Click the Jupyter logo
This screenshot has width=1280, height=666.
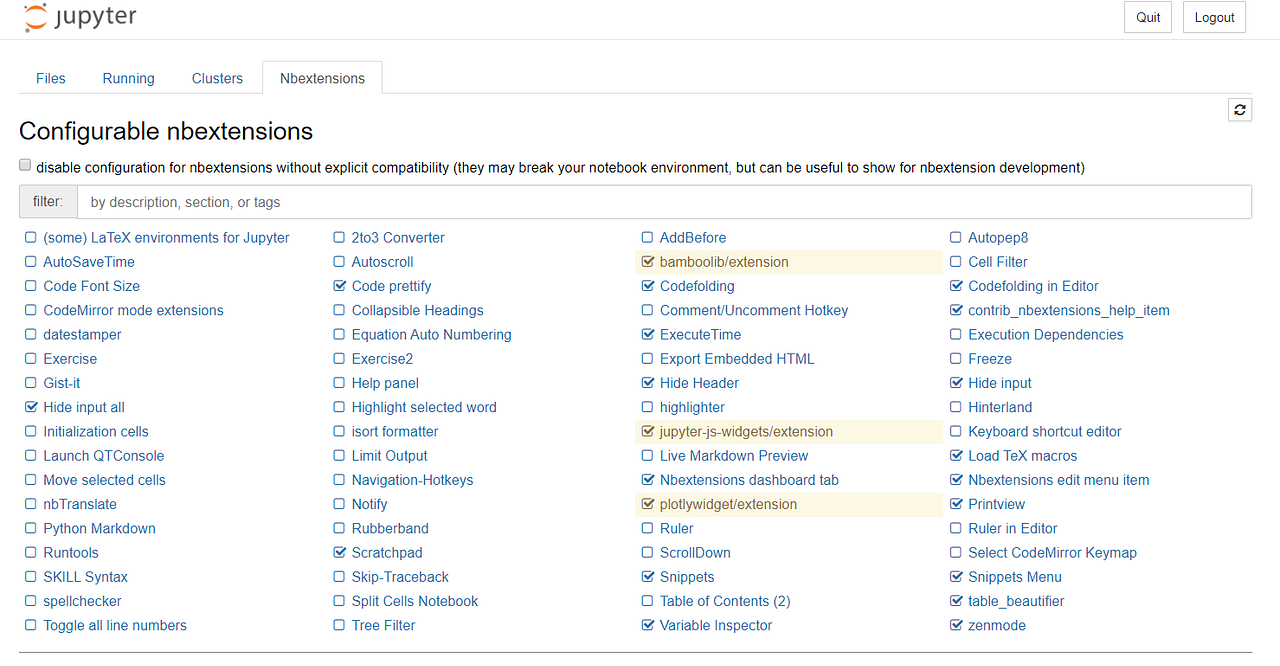79,17
